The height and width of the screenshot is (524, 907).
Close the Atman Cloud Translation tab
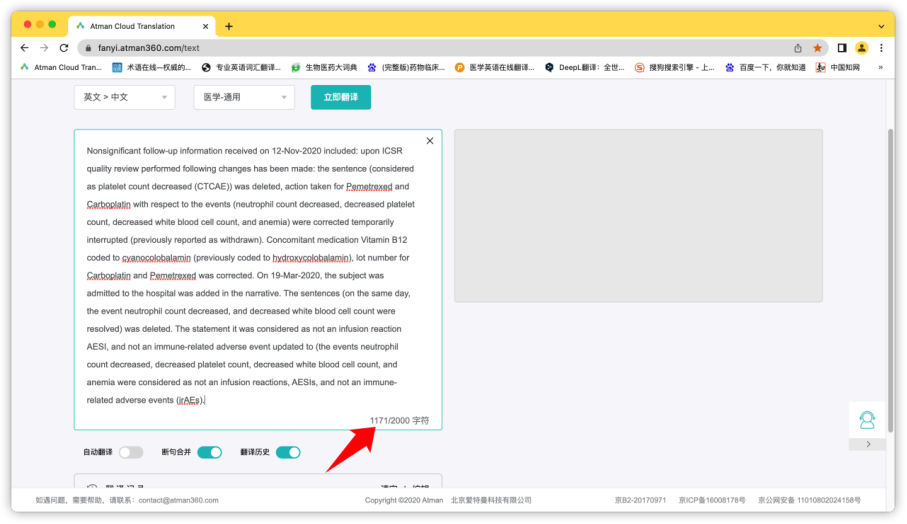(x=205, y=26)
